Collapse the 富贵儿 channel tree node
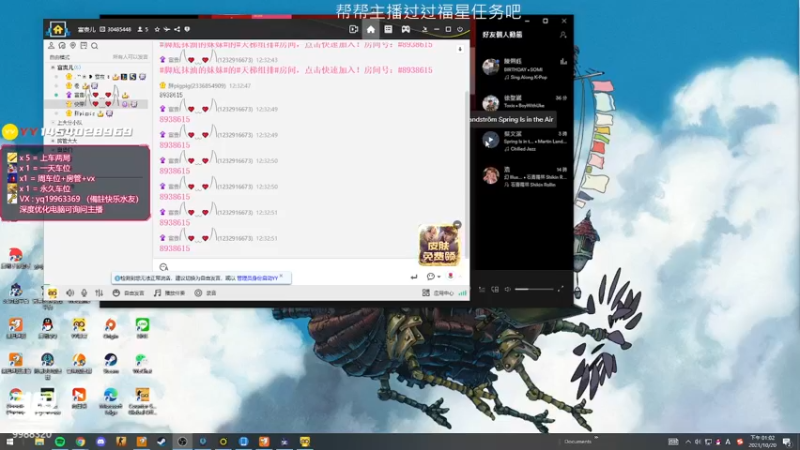 coord(53,67)
